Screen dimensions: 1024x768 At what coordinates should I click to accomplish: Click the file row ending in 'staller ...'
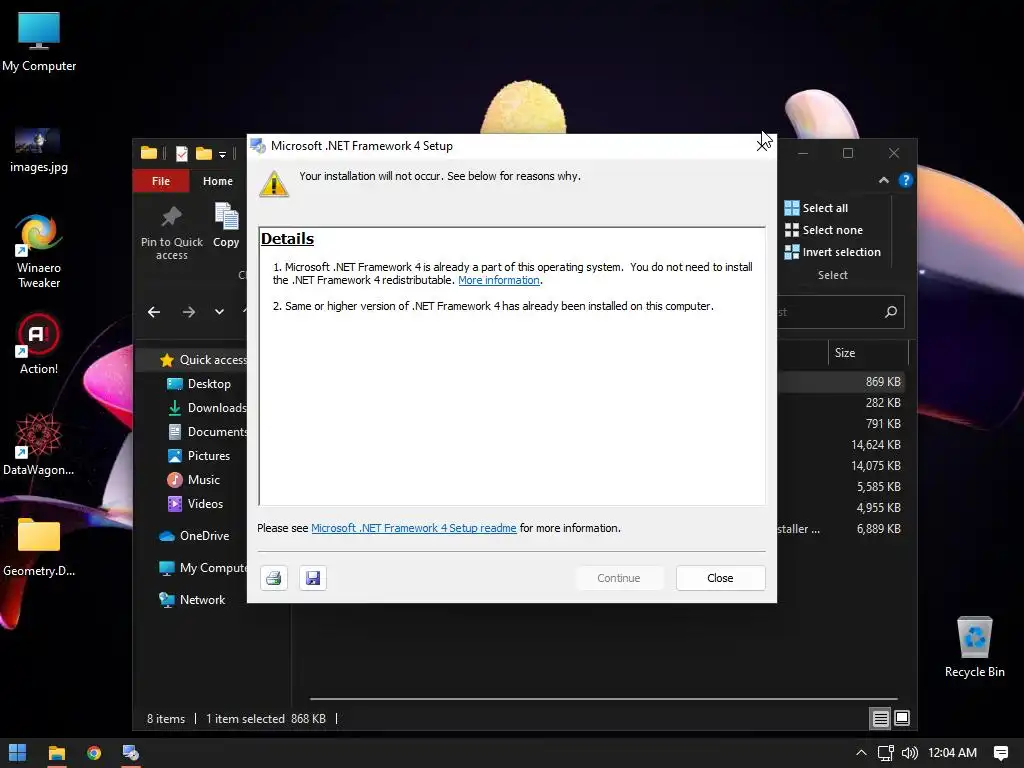click(842, 529)
